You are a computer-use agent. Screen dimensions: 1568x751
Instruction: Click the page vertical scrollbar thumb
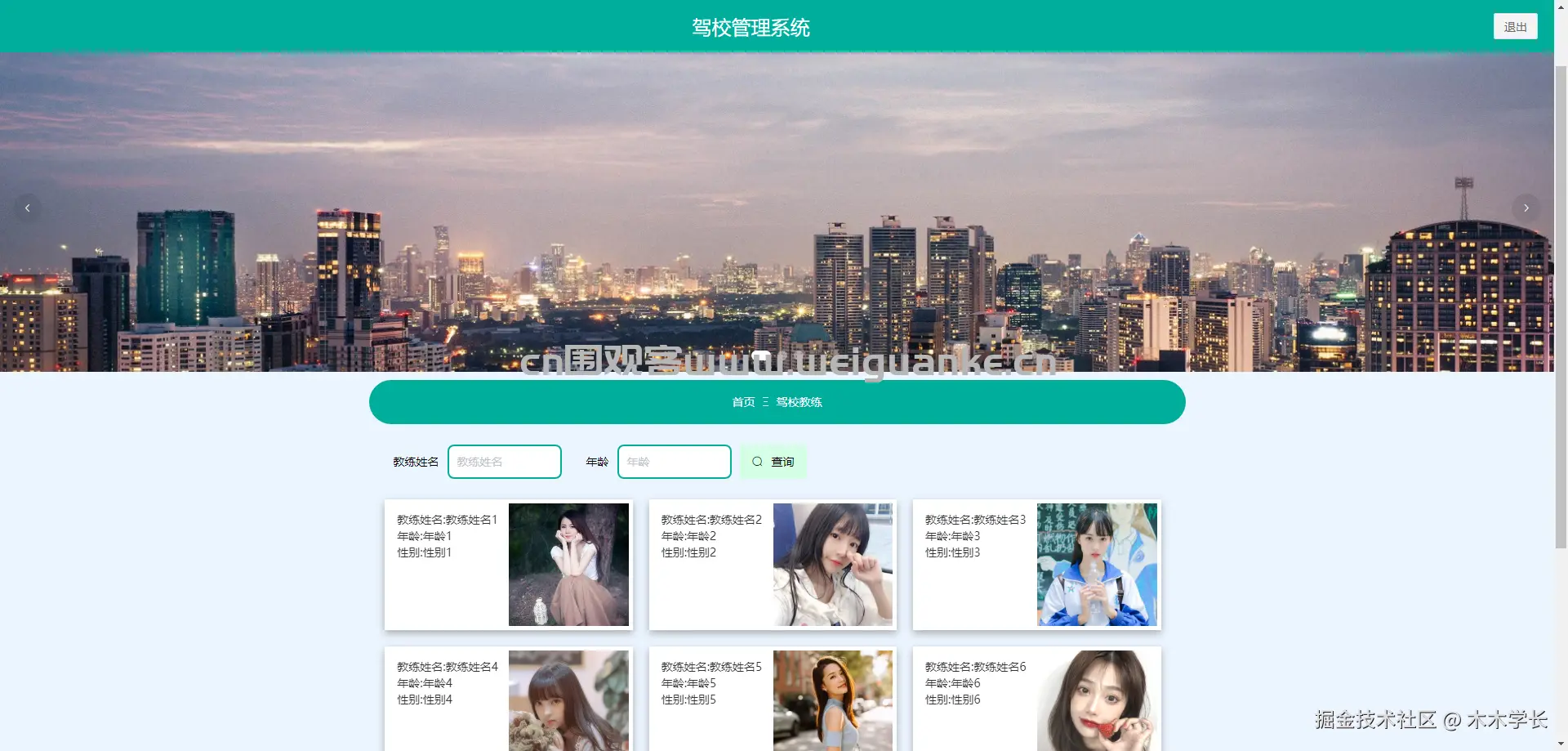(1561, 306)
